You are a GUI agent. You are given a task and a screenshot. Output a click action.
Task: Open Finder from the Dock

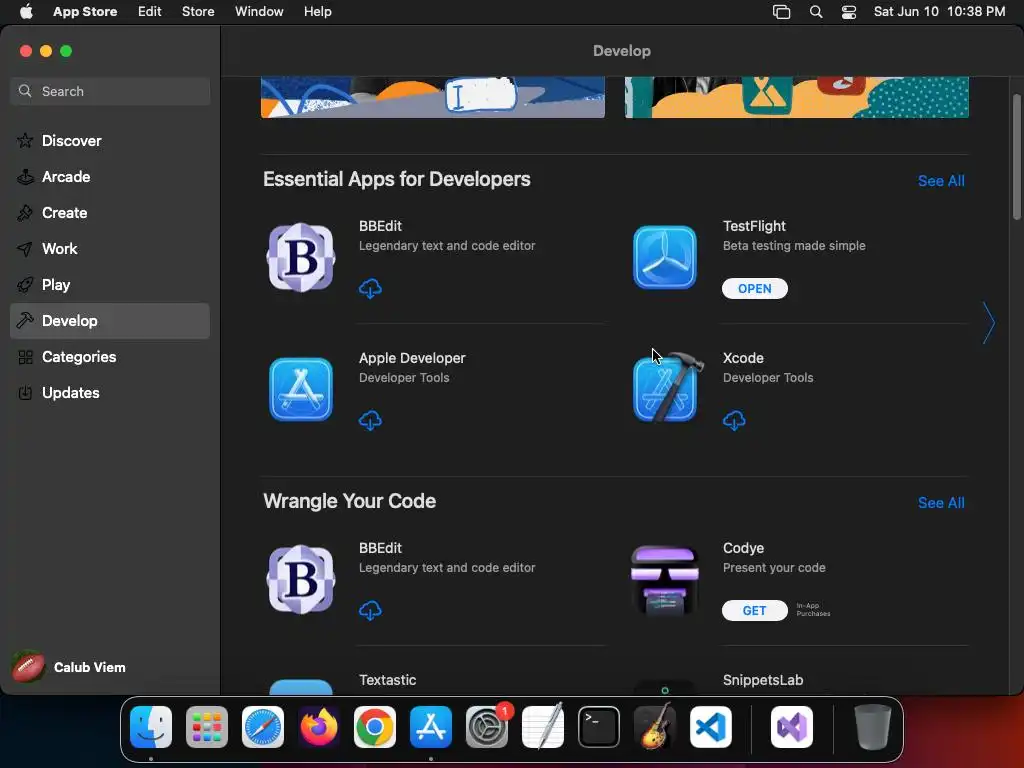[x=151, y=727]
